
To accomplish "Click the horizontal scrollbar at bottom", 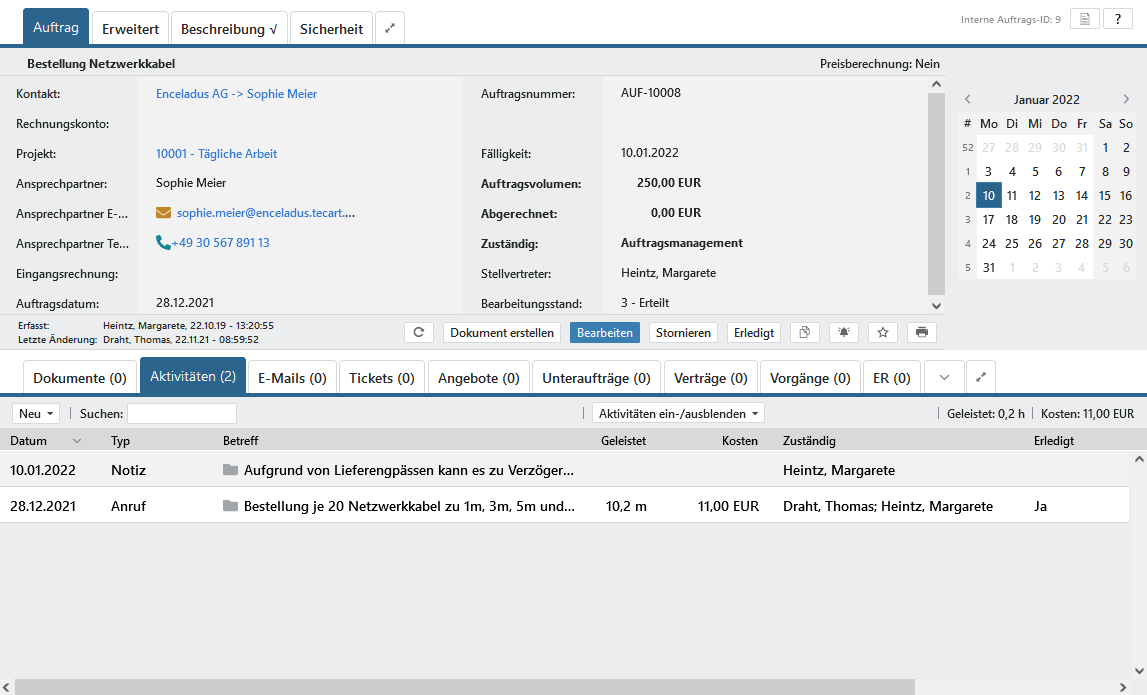I will coord(465,687).
